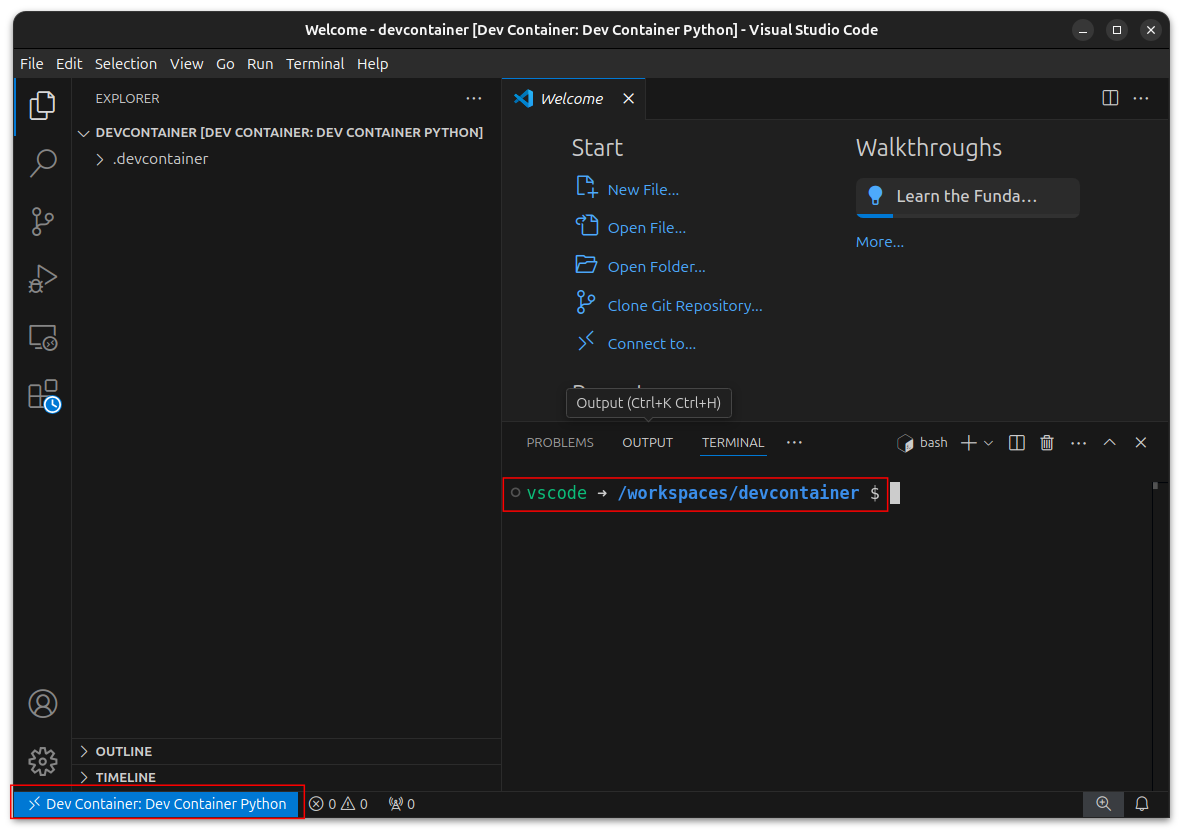This screenshot has height=834, width=1183.
Task: Open the Remote Explorer view icon
Action: [x=42, y=337]
